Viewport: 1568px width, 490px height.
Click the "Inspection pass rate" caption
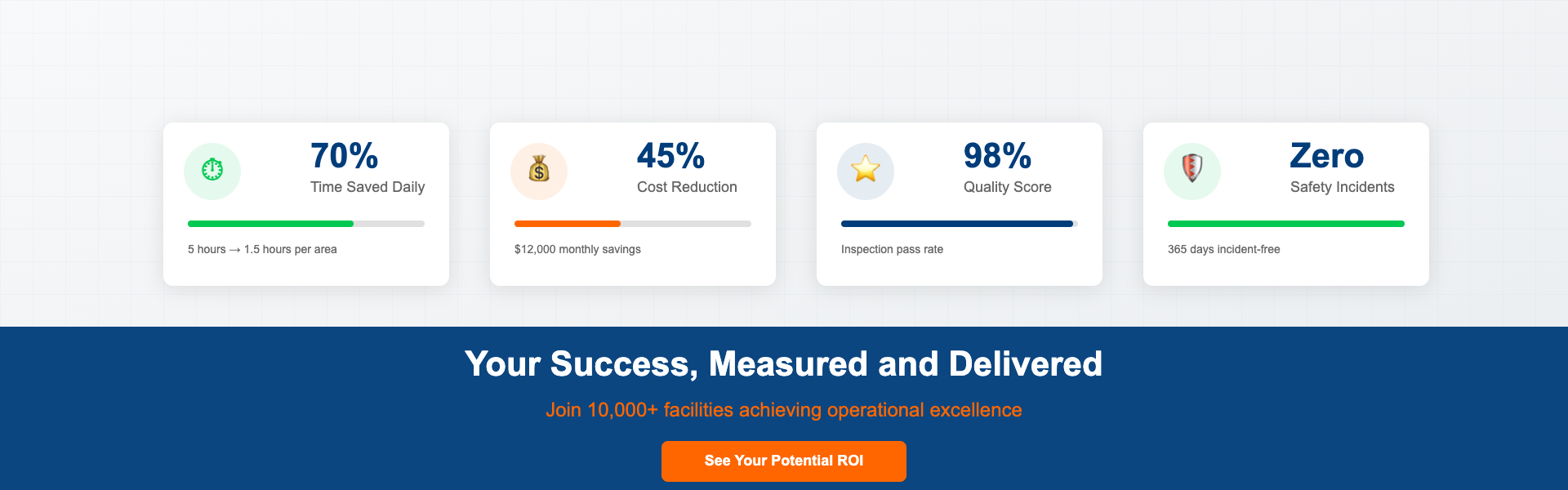tap(892, 249)
